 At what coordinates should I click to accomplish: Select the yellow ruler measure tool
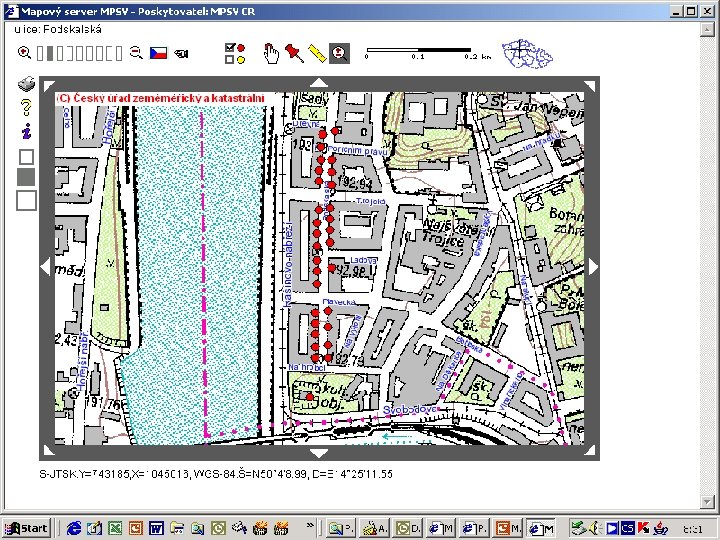tap(317, 53)
